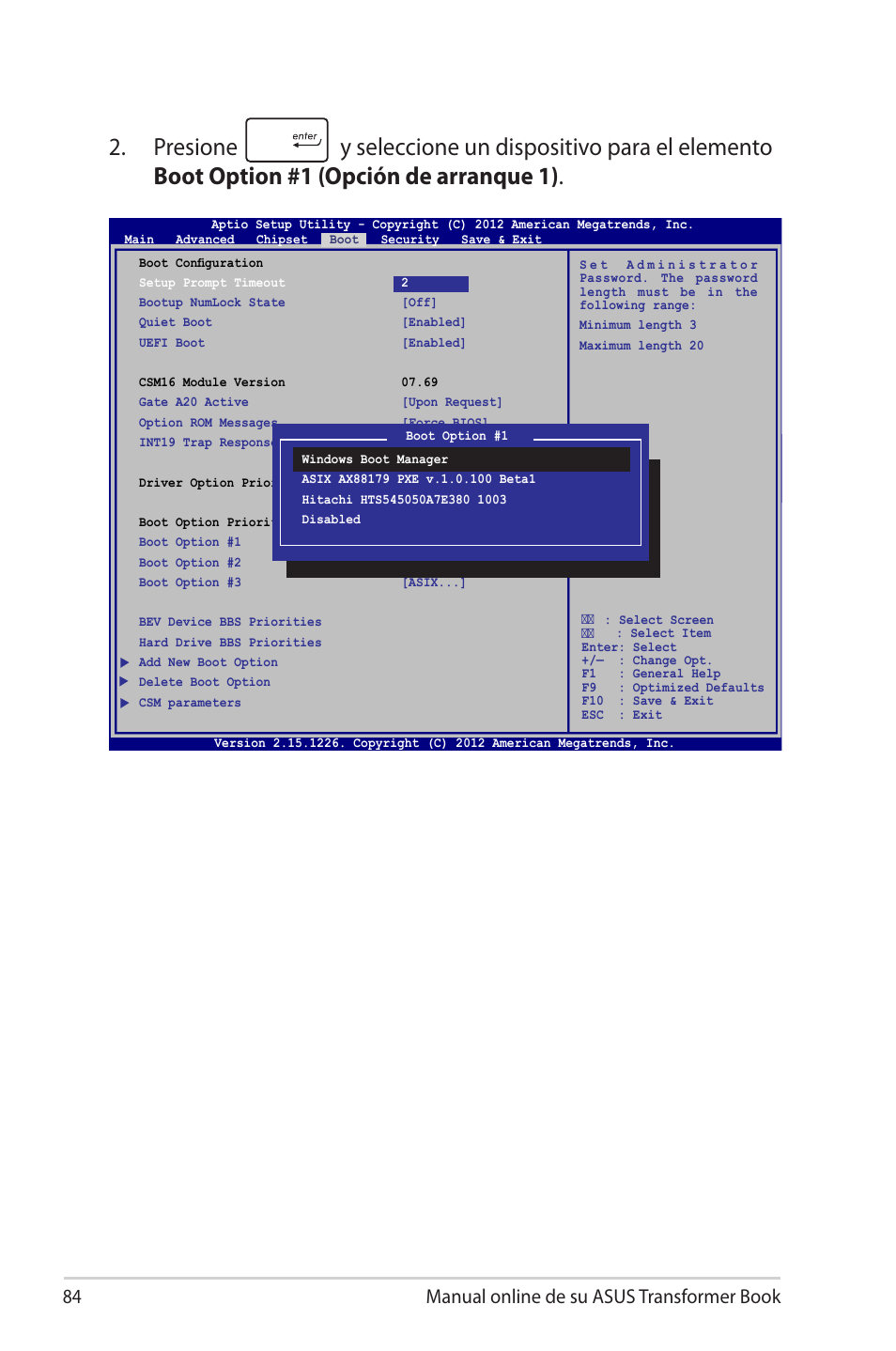
Task: Change Gate A20 [Upon Request] value
Action: (452, 402)
